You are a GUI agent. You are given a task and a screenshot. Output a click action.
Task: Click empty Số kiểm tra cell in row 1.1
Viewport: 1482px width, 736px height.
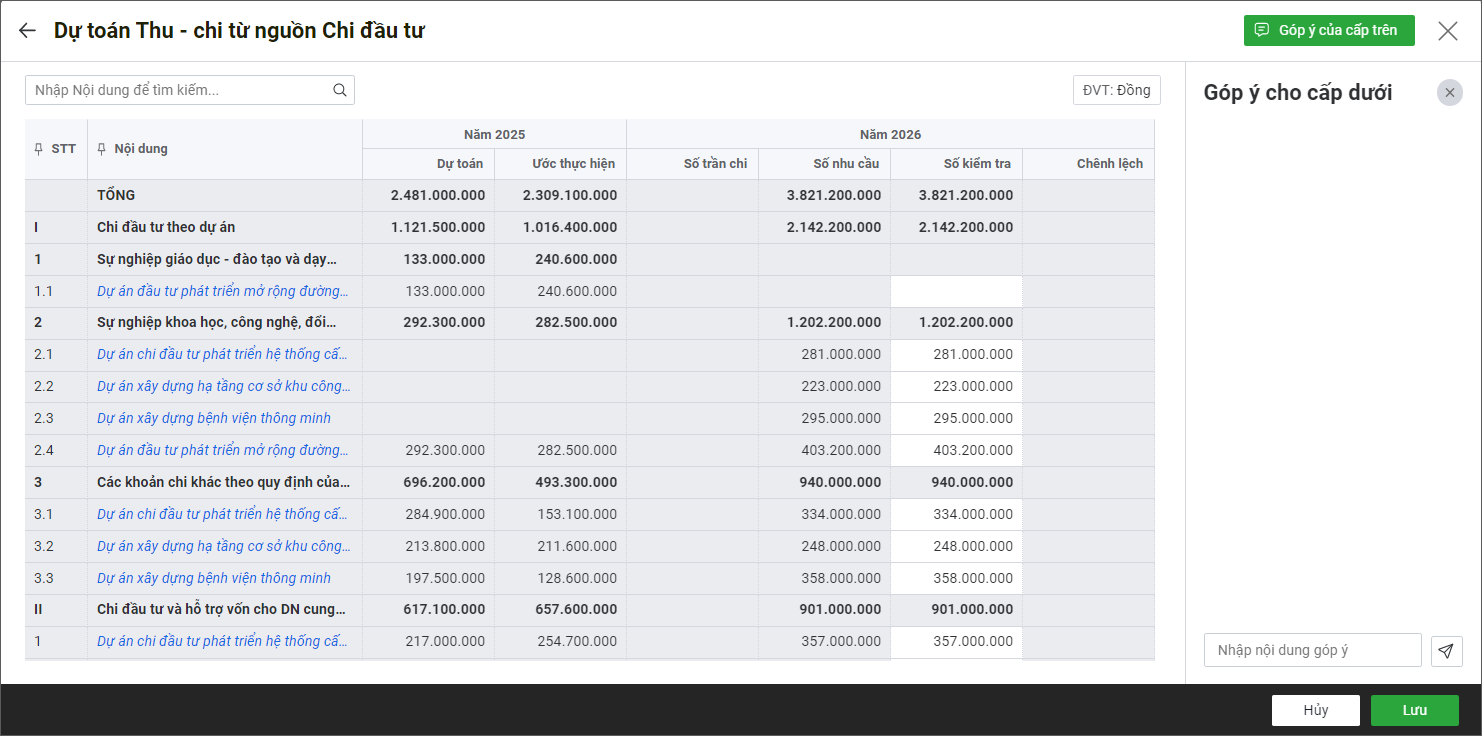(956, 291)
